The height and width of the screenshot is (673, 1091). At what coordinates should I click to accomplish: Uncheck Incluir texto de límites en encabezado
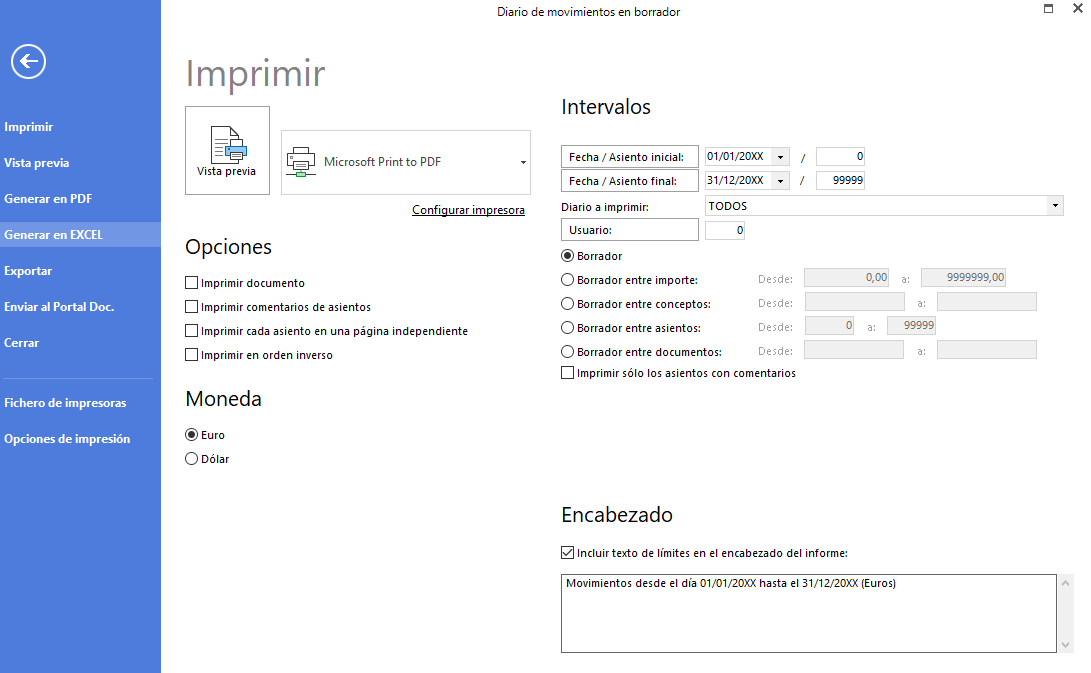(x=568, y=552)
